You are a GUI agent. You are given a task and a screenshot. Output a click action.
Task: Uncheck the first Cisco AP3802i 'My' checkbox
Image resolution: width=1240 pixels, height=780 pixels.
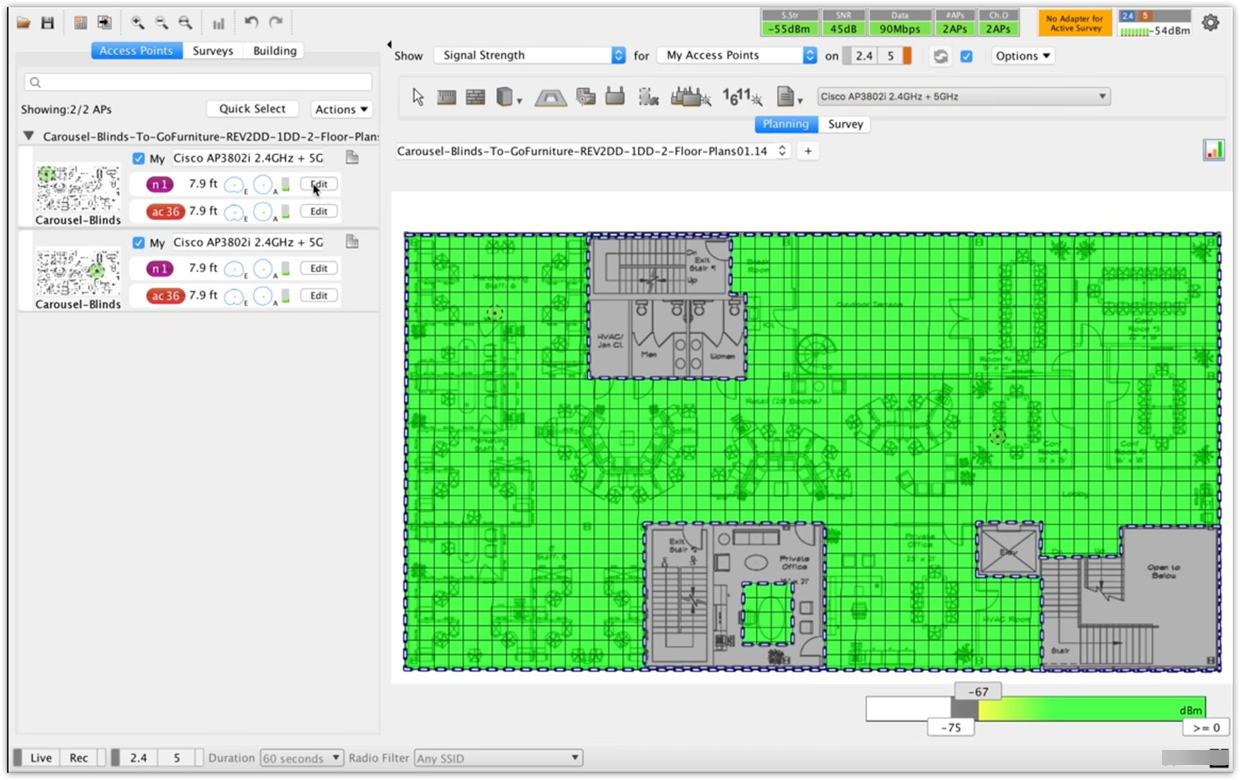coord(139,158)
